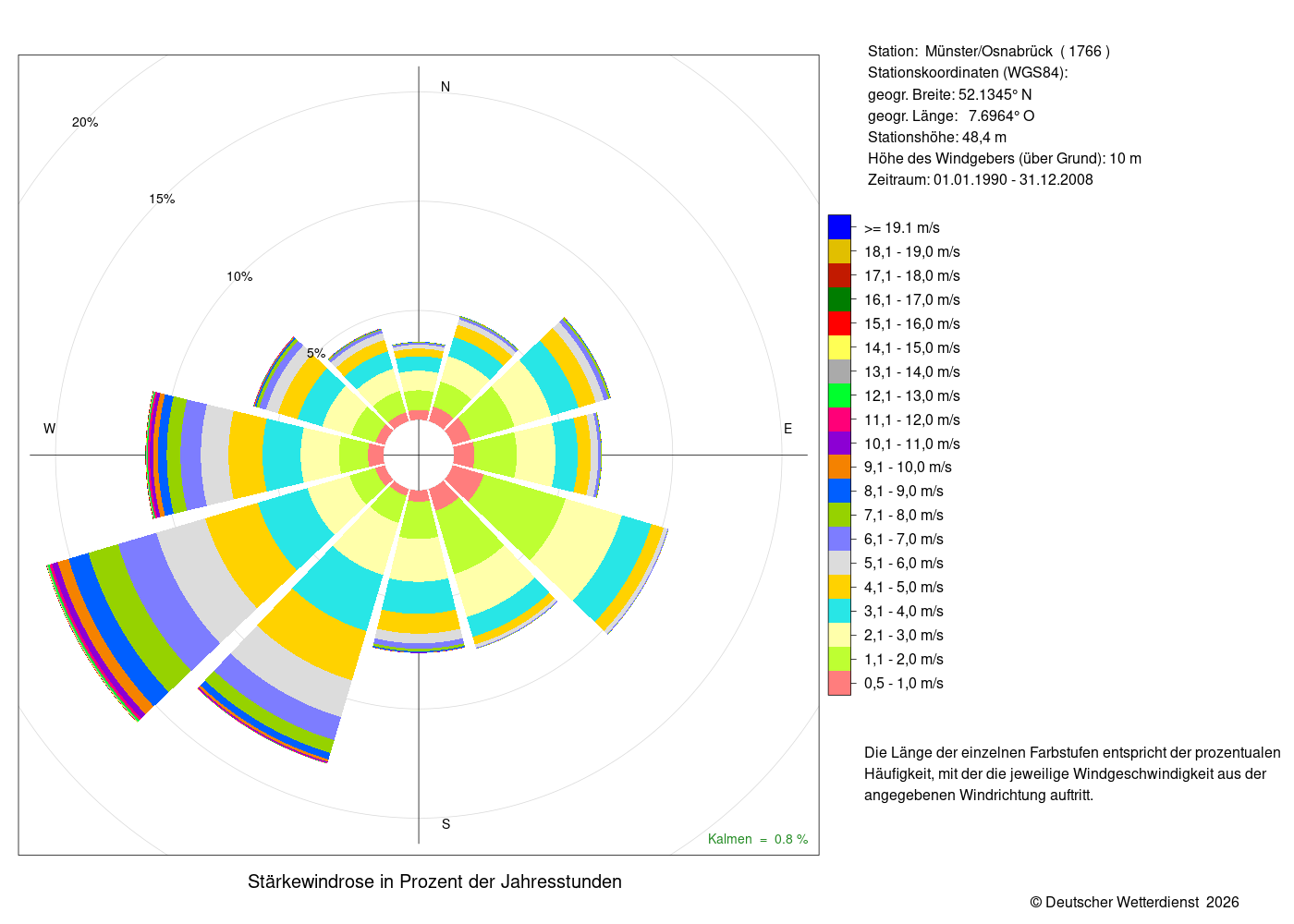Viewport: 1294px width, 924px height.
Task: Pick the dark red 17,1 - 18,0 m/s swatch
Action: click(x=839, y=275)
